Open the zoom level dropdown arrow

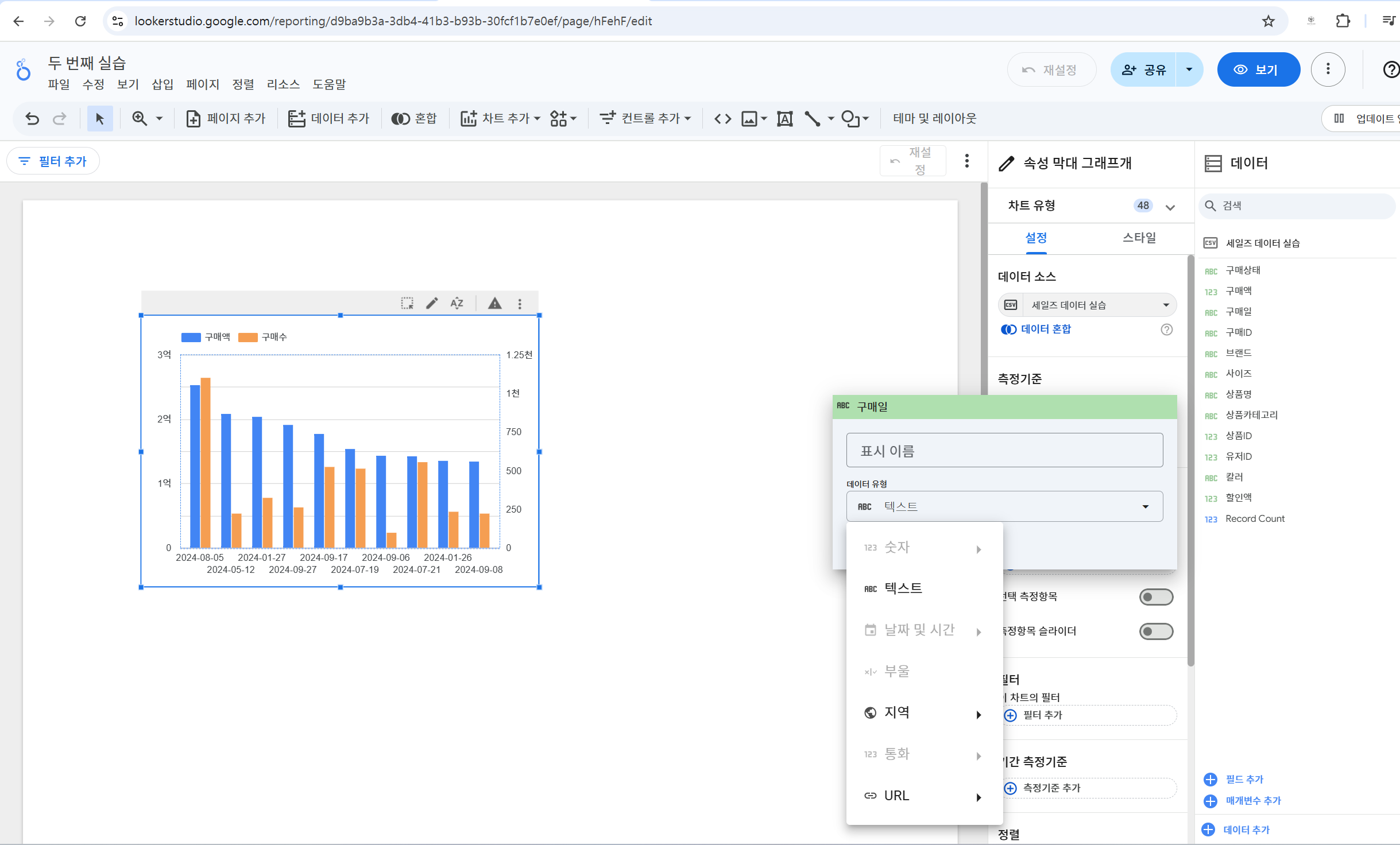tap(159, 119)
